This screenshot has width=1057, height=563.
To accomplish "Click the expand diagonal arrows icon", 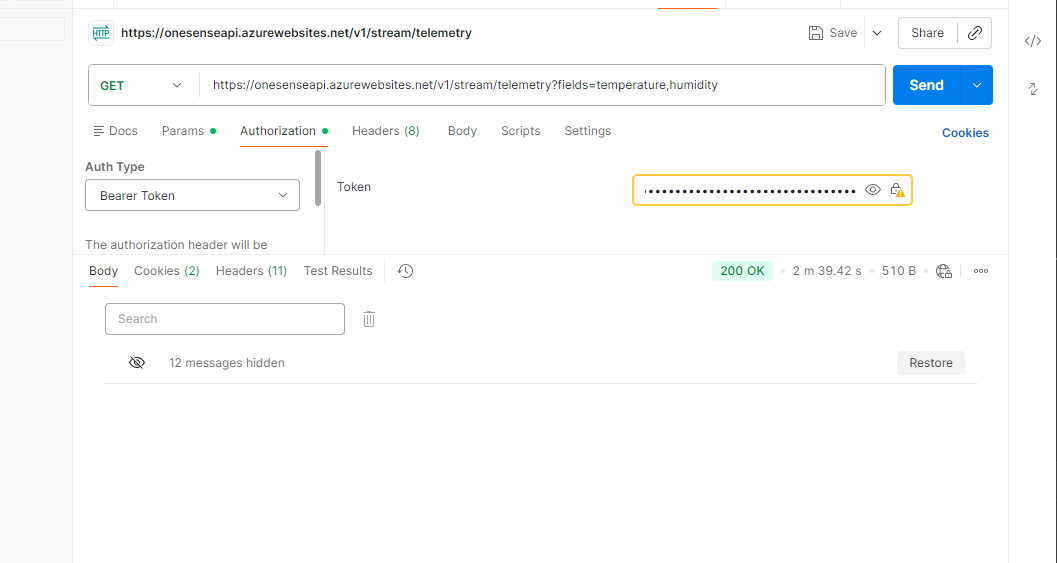I will (1033, 89).
